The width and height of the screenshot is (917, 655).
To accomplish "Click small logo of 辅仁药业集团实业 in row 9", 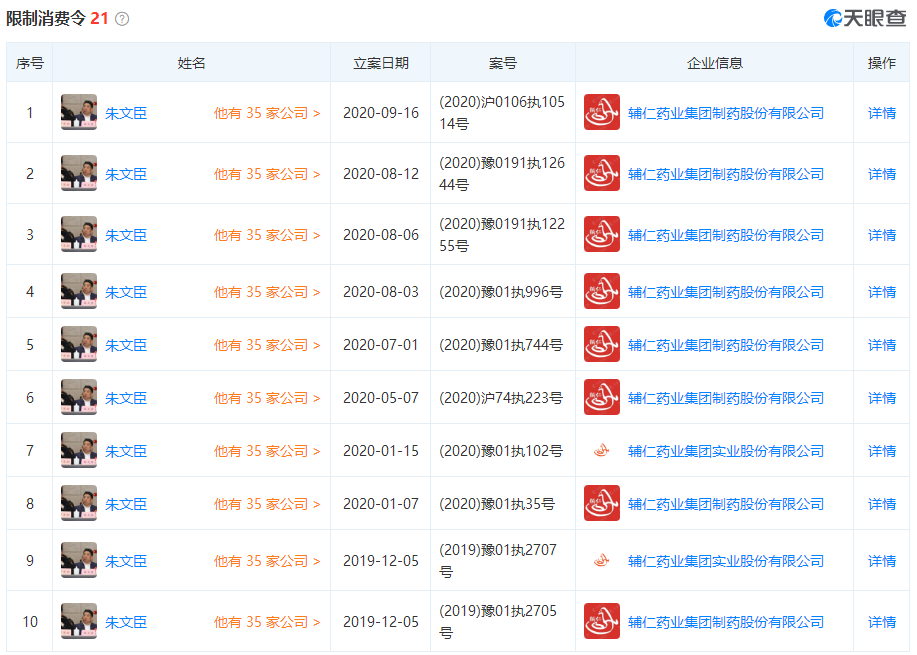I will [x=602, y=561].
